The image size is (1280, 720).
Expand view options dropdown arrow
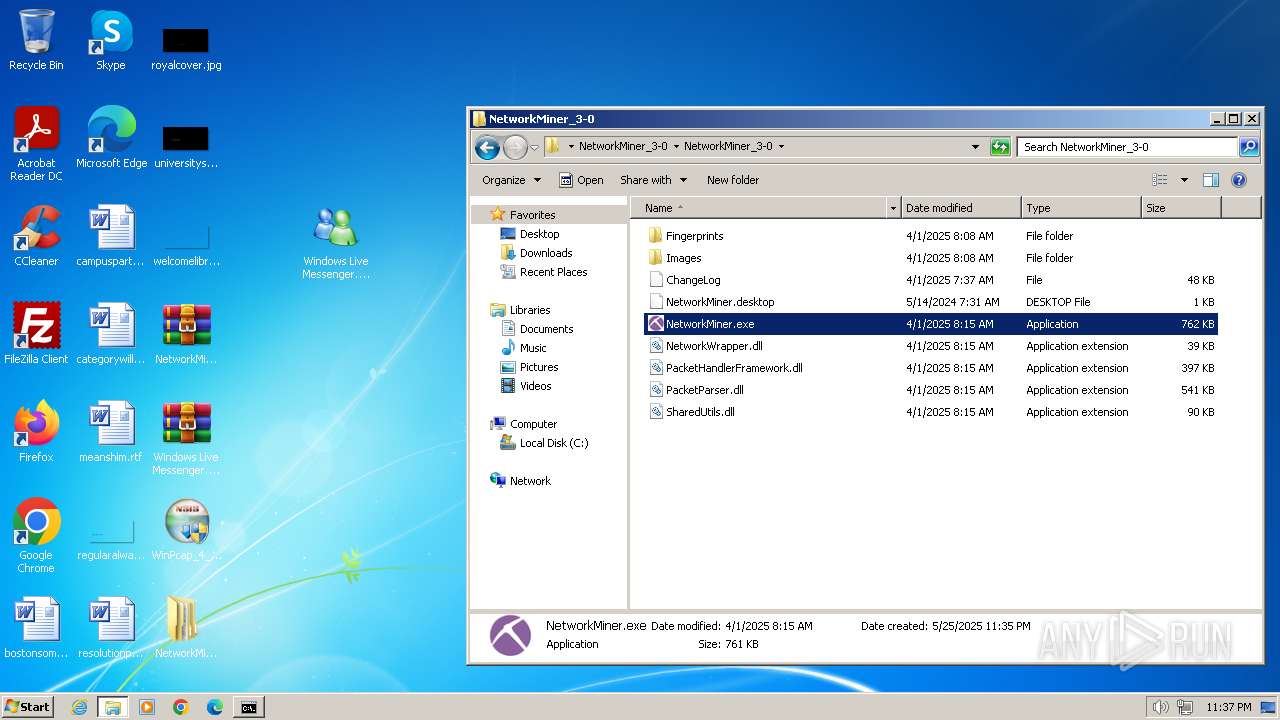coord(1184,180)
